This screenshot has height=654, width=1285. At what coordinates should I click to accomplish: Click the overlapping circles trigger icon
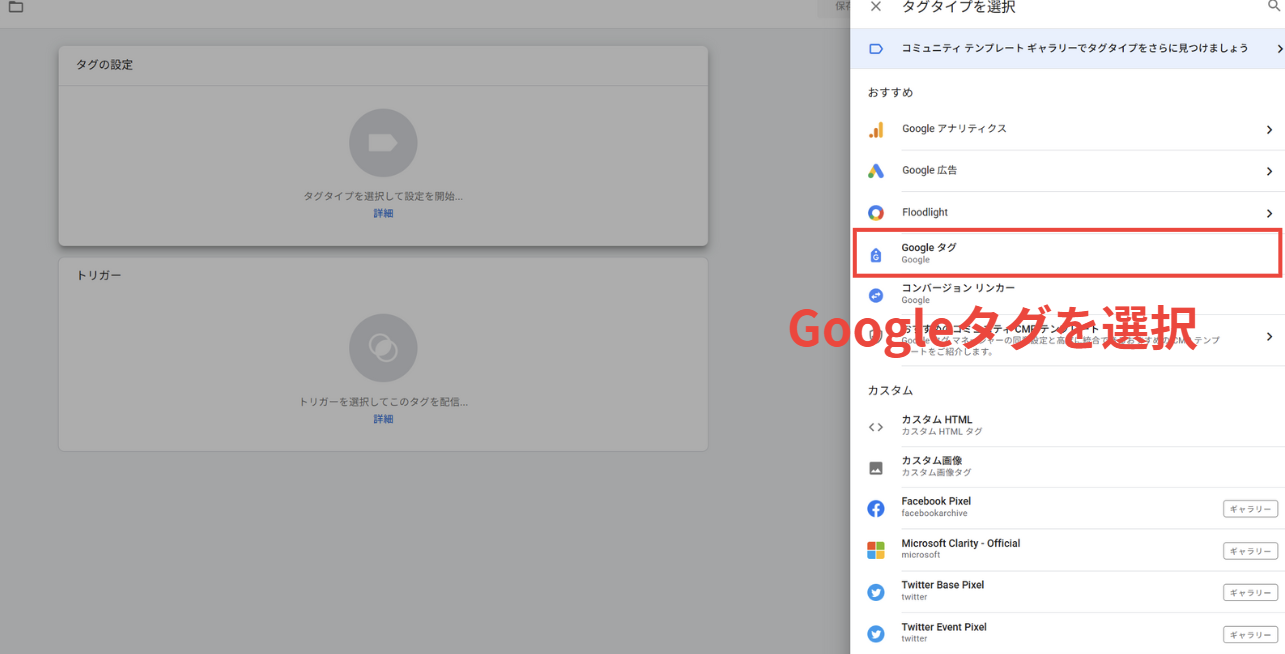click(383, 348)
